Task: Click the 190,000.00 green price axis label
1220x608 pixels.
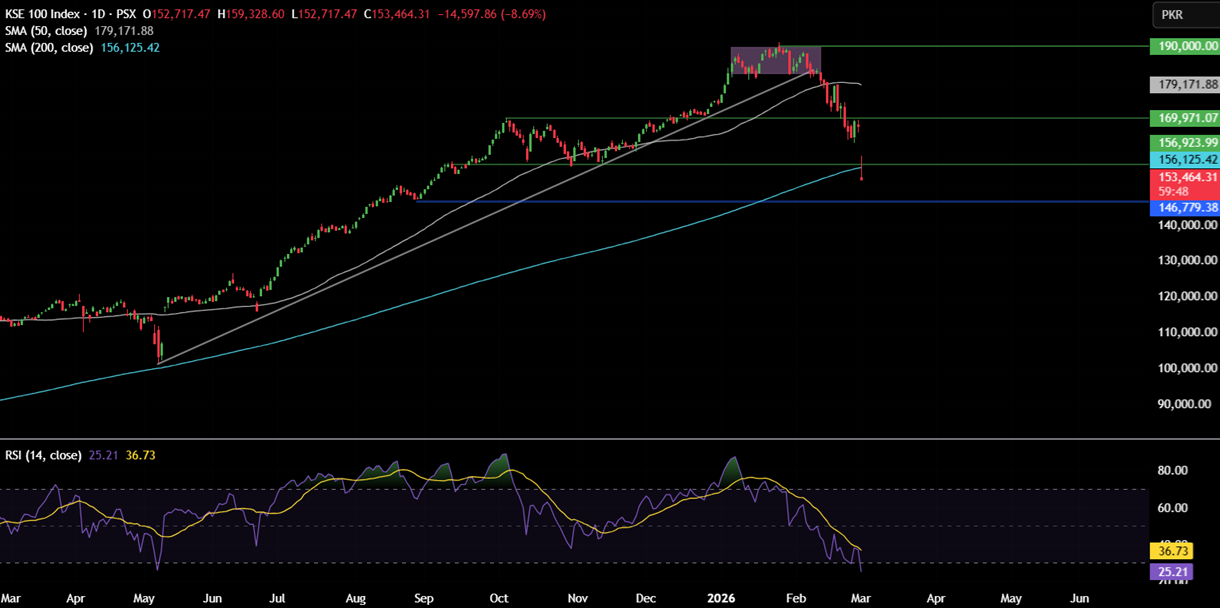Action: (1185, 46)
